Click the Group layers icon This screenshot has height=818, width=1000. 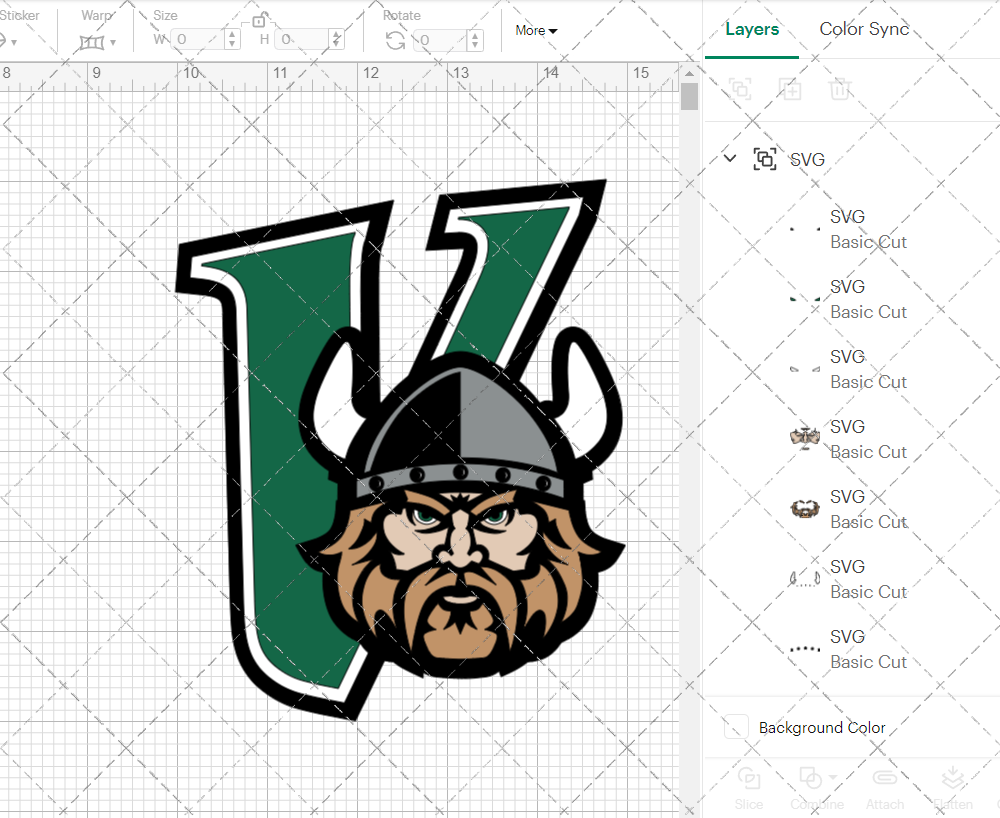click(740, 89)
